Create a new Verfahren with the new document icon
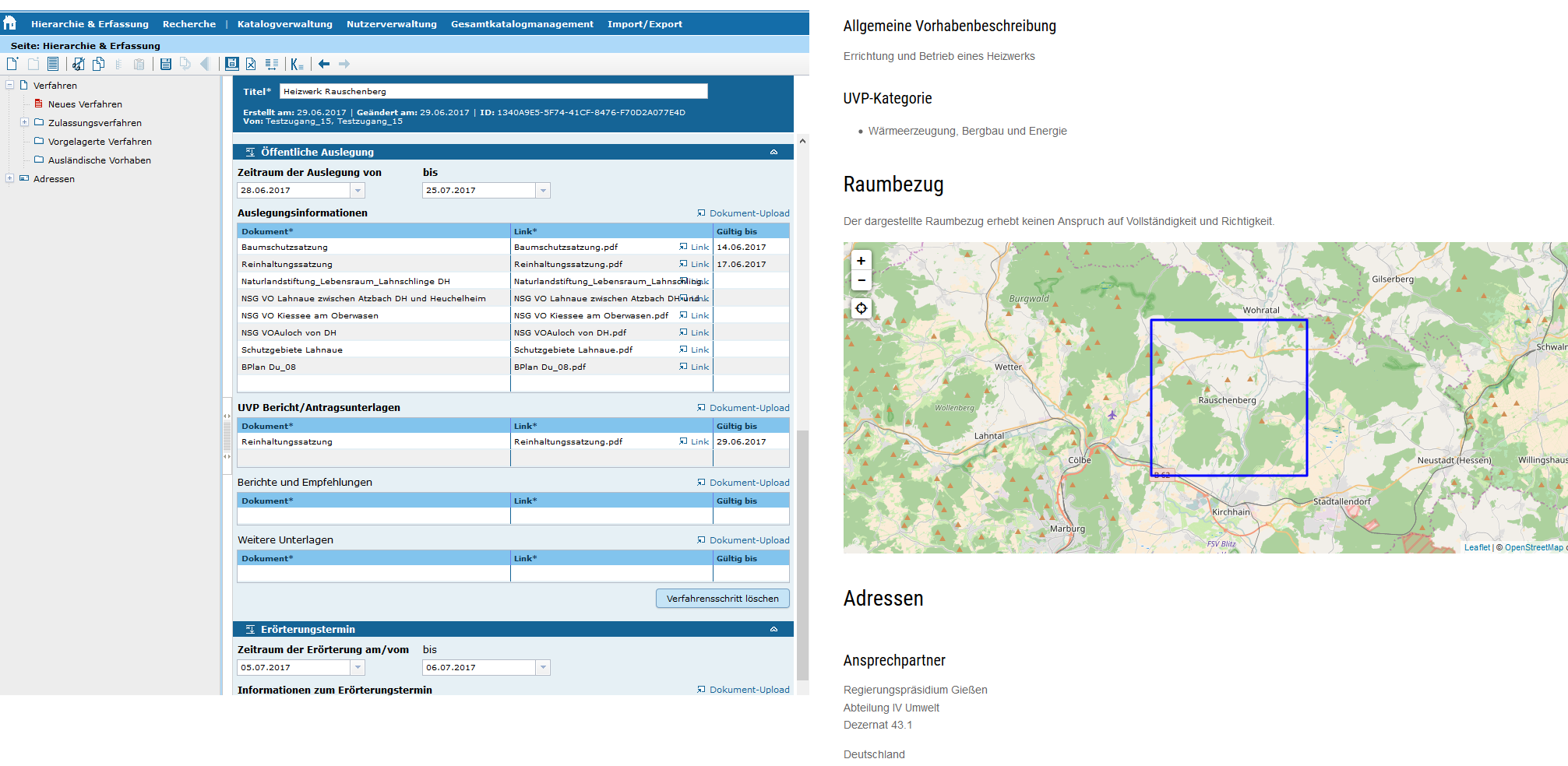The height and width of the screenshot is (766, 1568). (12, 64)
